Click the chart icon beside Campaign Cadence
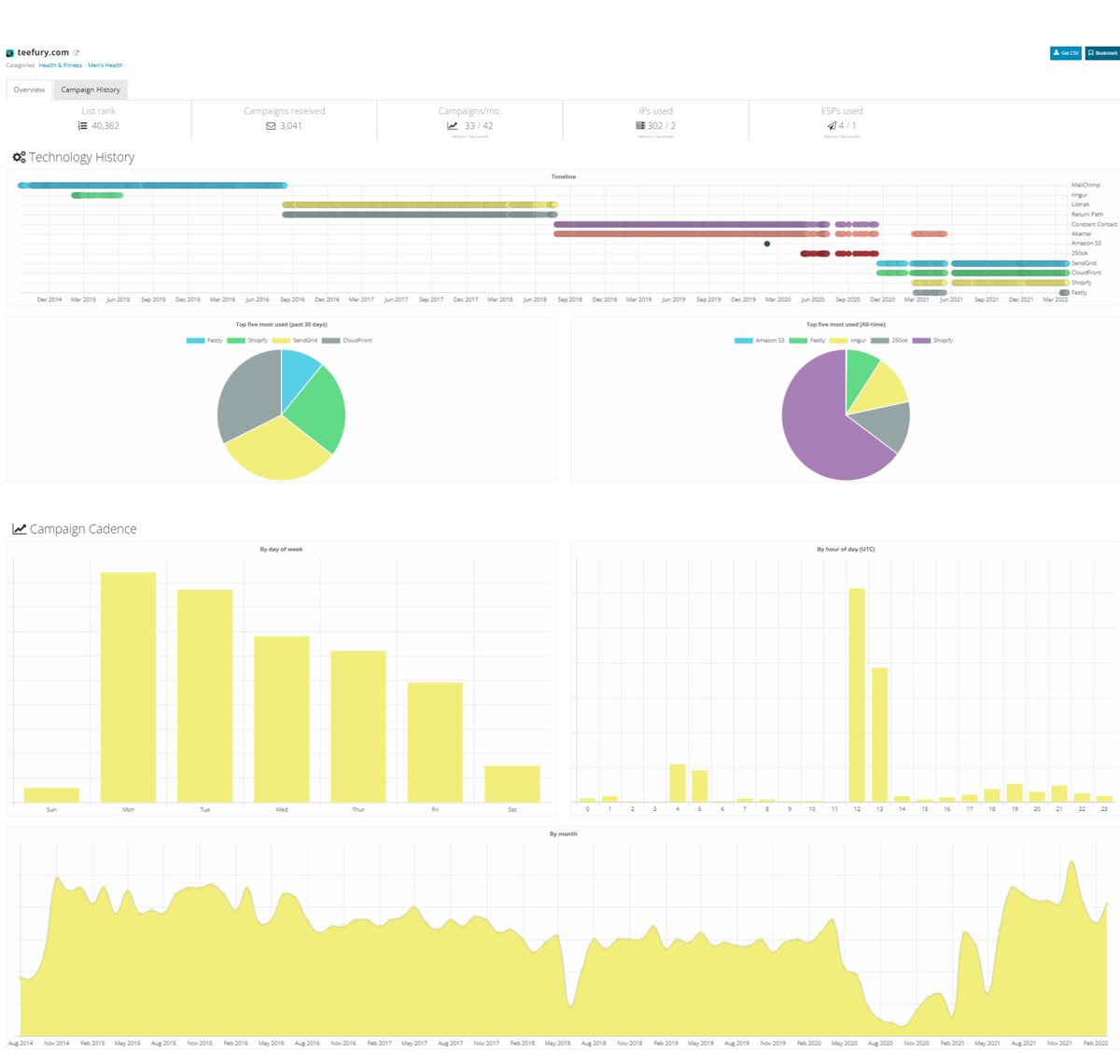The height and width of the screenshot is (1064, 1120). pyautogui.click(x=19, y=529)
